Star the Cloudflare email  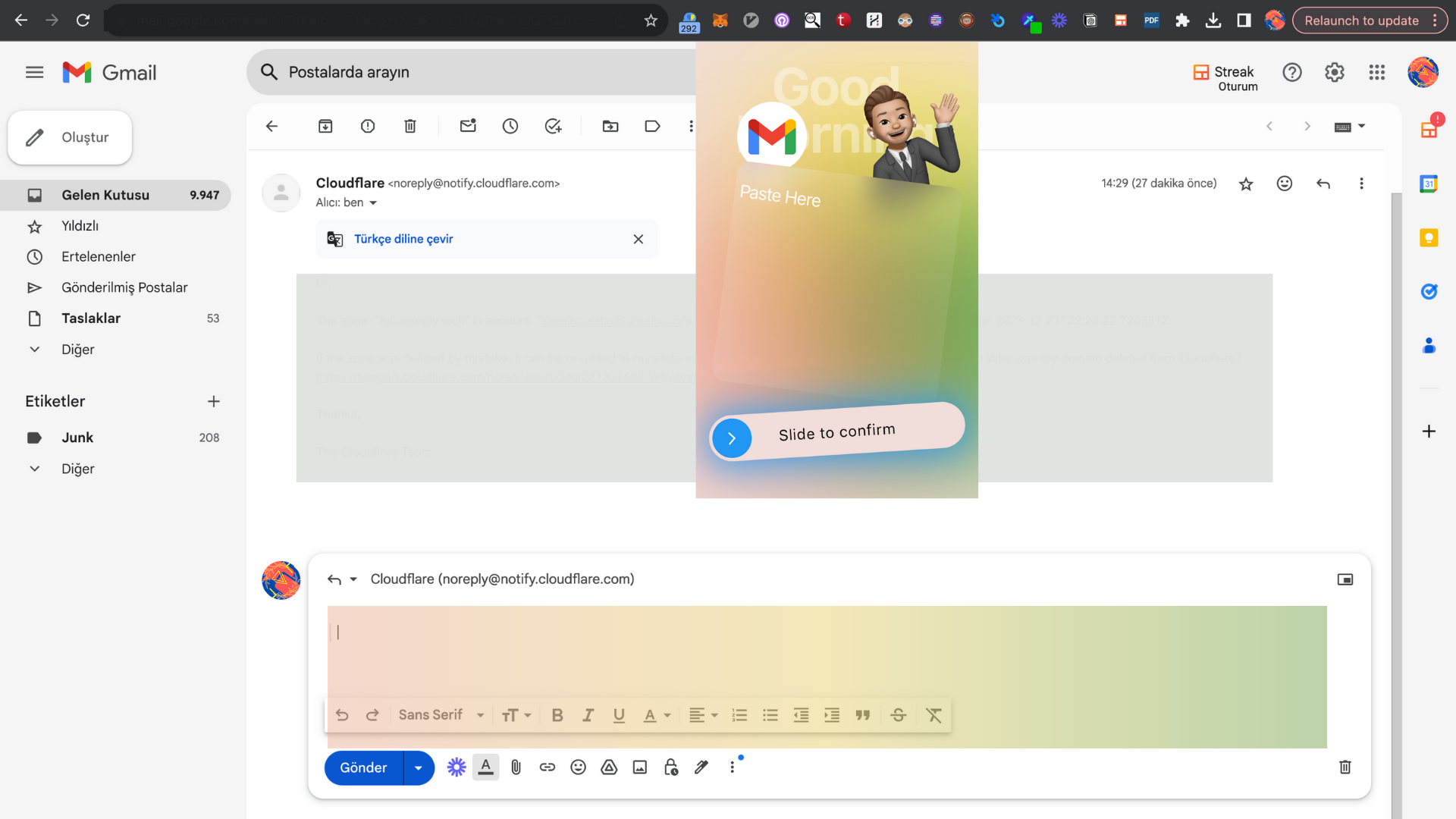coord(1246,184)
